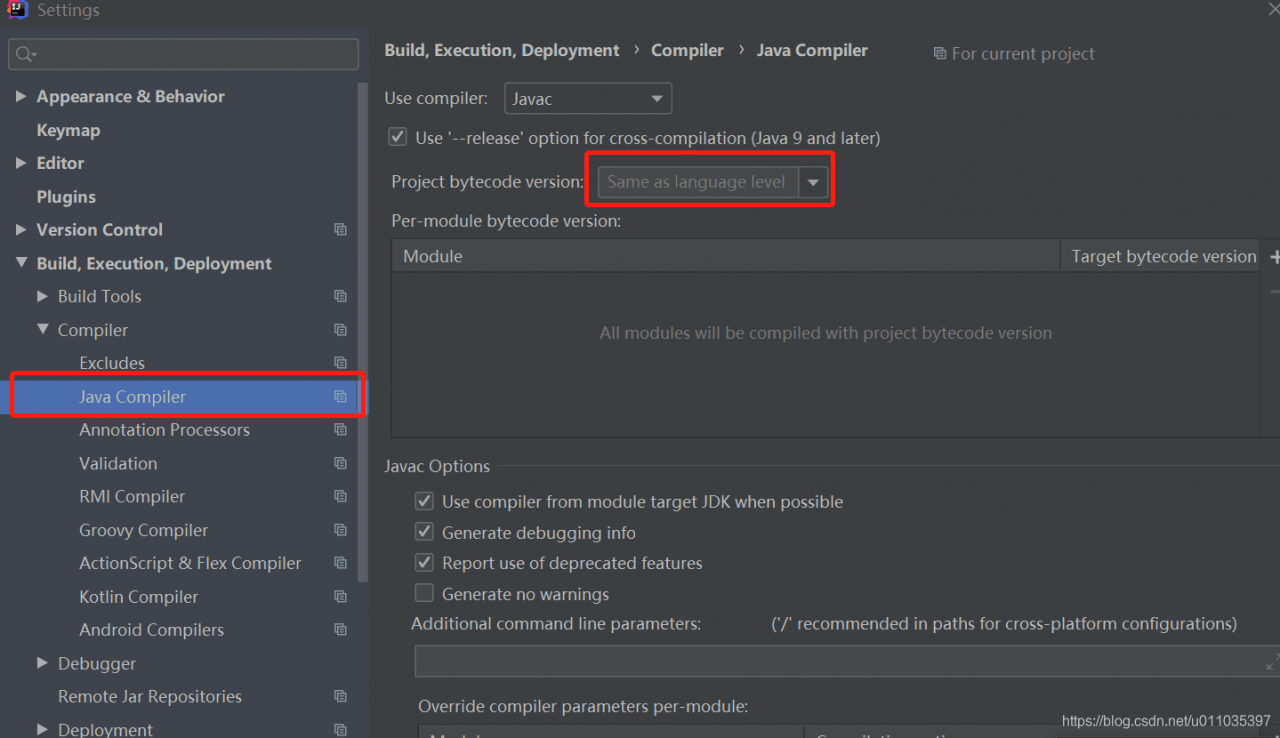The image size is (1280, 738).
Task: Select Annotation Processors in the sidebar
Action: click(x=164, y=430)
